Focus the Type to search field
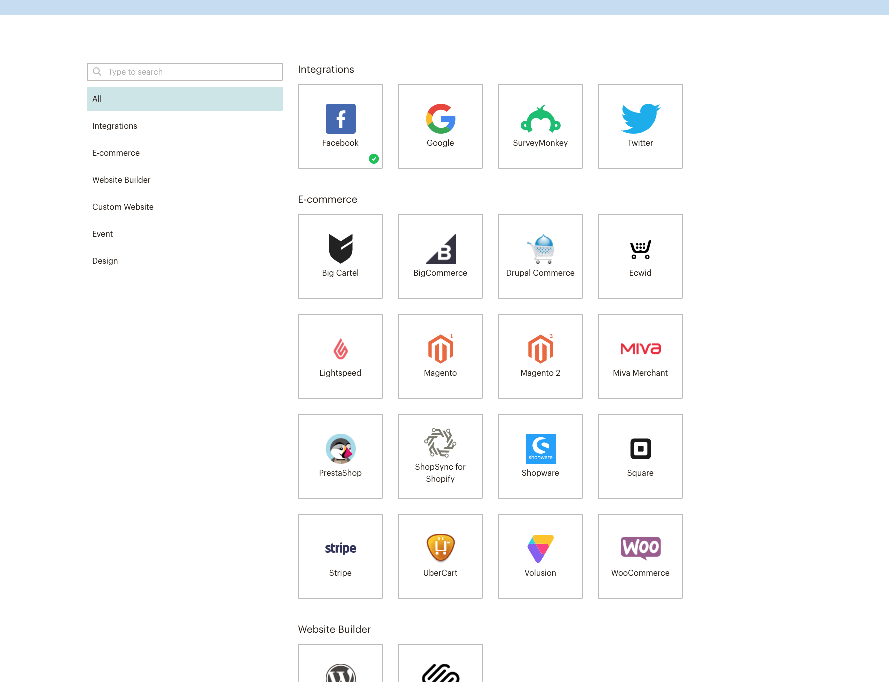This screenshot has width=889, height=682. pyautogui.click(x=185, y=72)
